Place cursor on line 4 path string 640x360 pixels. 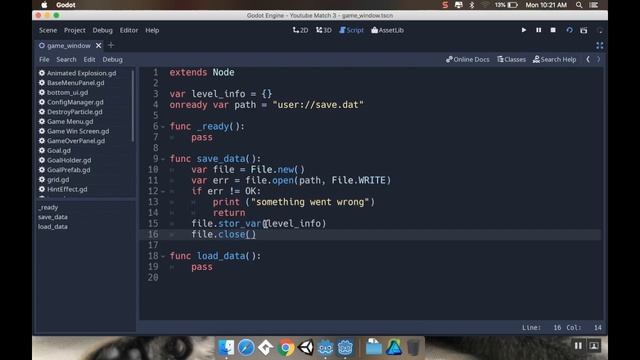point(318,105)
